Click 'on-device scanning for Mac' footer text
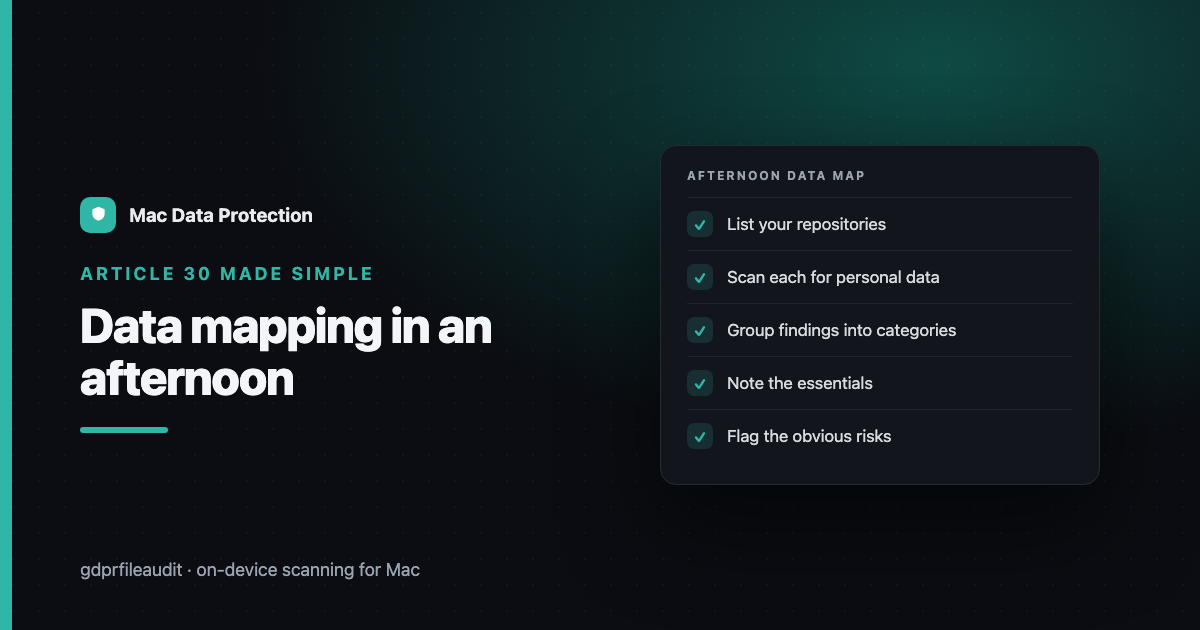 [x=308, y=570]
